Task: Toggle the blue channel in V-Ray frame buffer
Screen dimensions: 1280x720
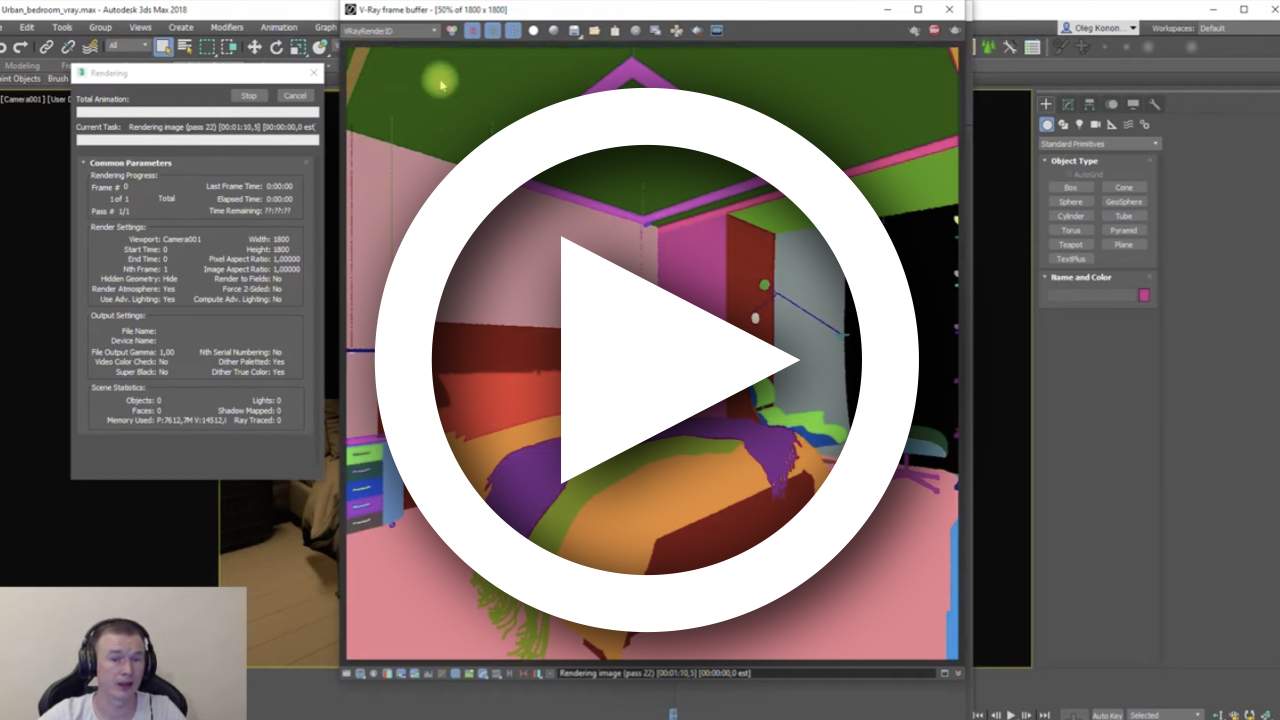Action: (513, 31)
